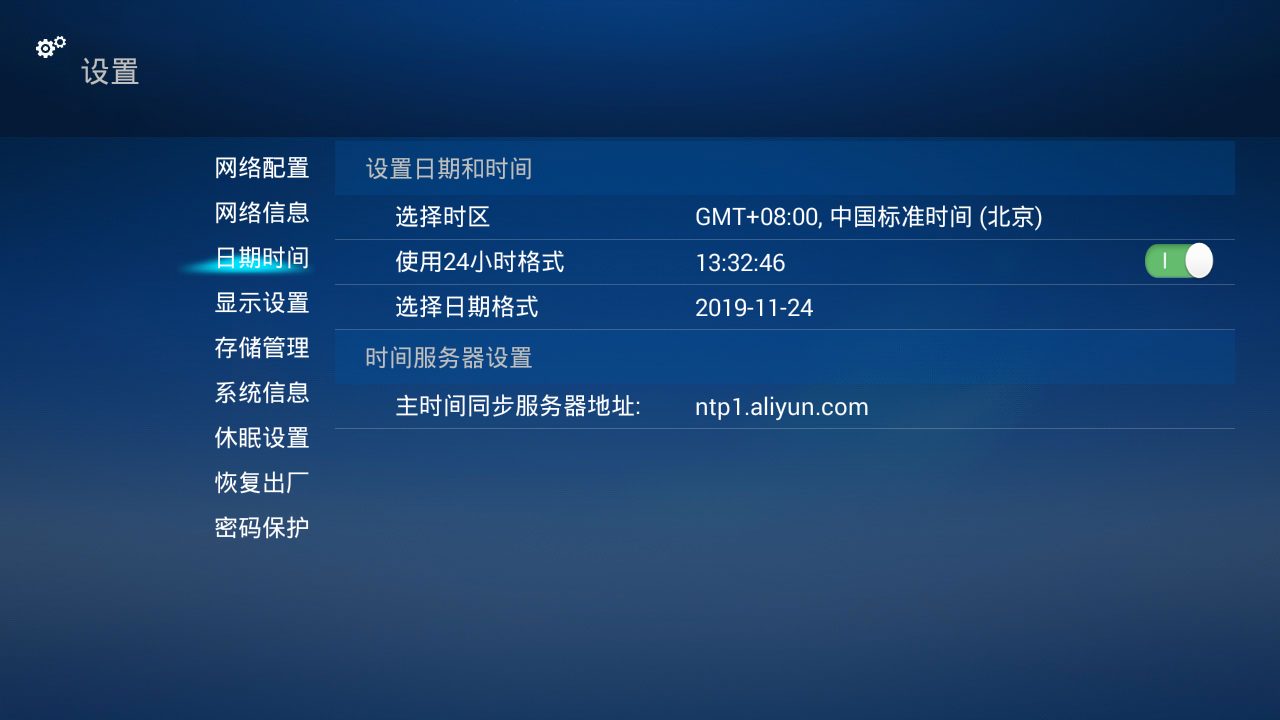Click the 设置 page title
The height and width of the screenshot is (720, 1280).
(x=110, y=72)
